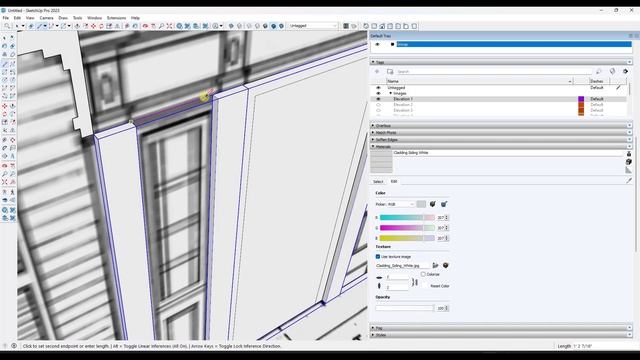The width and height of the screenshot is (640, 360).
Task: Click Match Color of Object in Model icon
Action: [x=433, y=204]
